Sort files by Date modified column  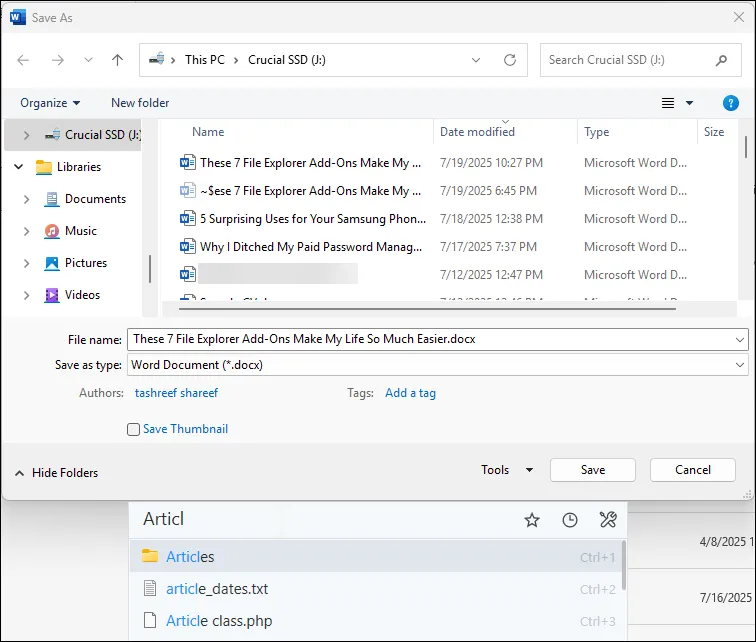tap(477, 132)
